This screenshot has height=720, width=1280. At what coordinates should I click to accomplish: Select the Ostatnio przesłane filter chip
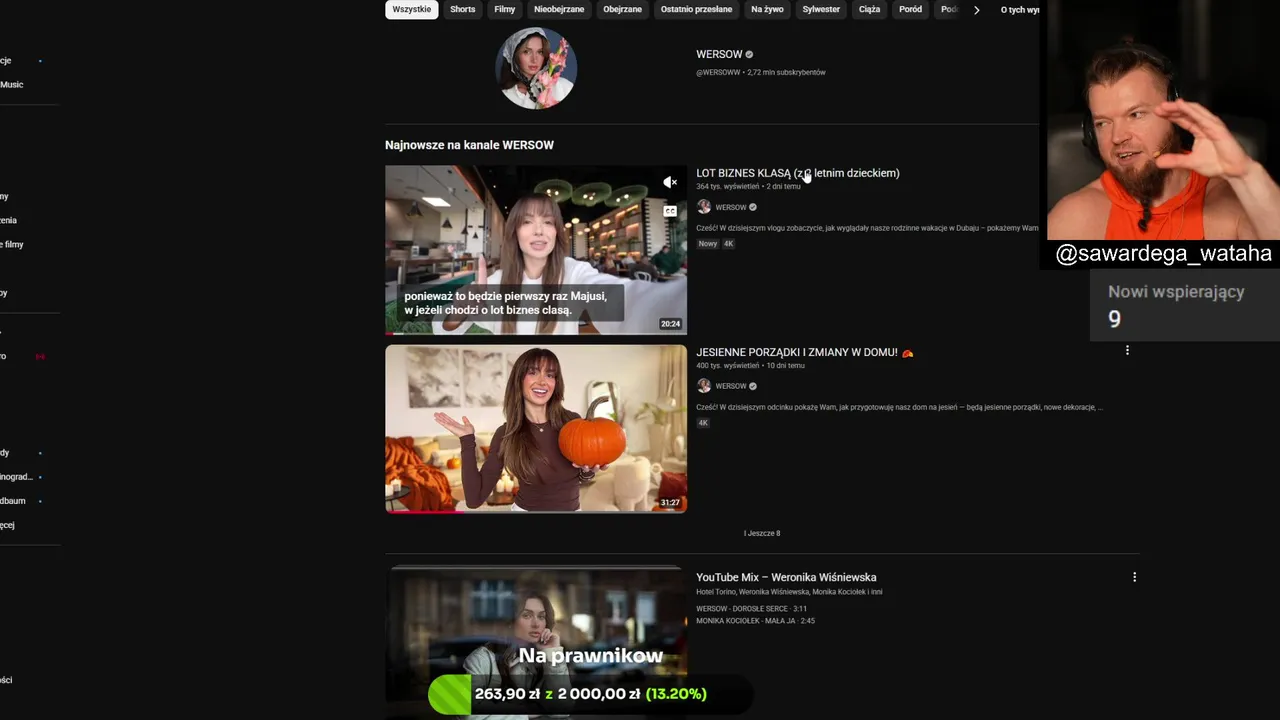697,9
